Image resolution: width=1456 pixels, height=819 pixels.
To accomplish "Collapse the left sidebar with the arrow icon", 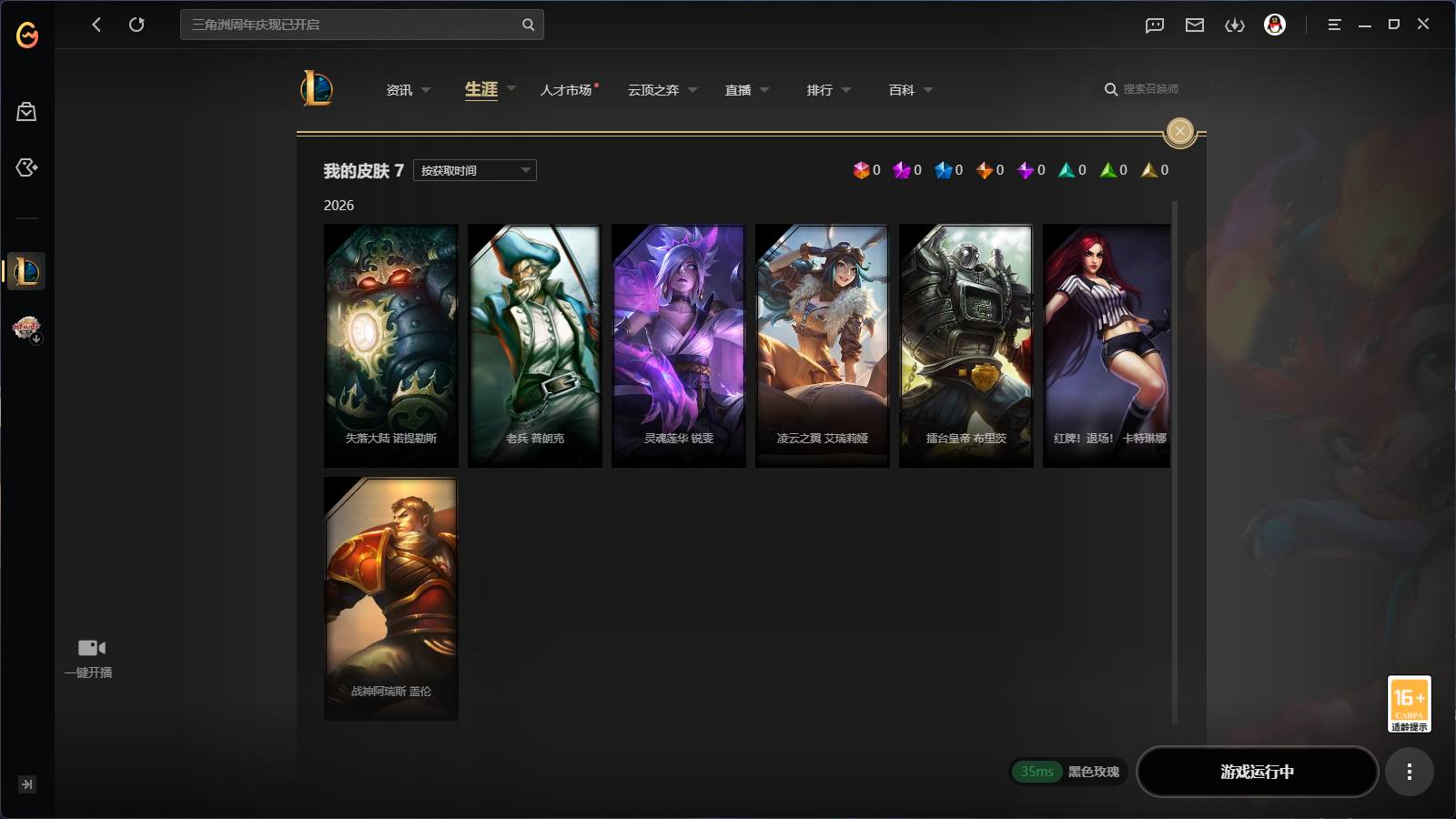I will point(27,784).
